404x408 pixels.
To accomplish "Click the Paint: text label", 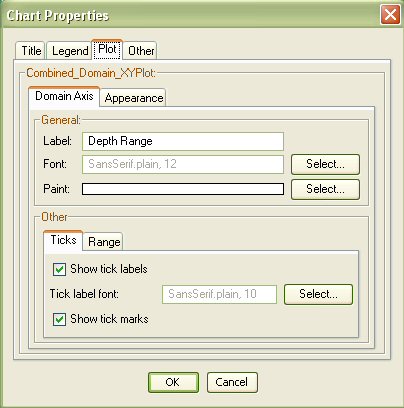I will click(x=56, y=189).
